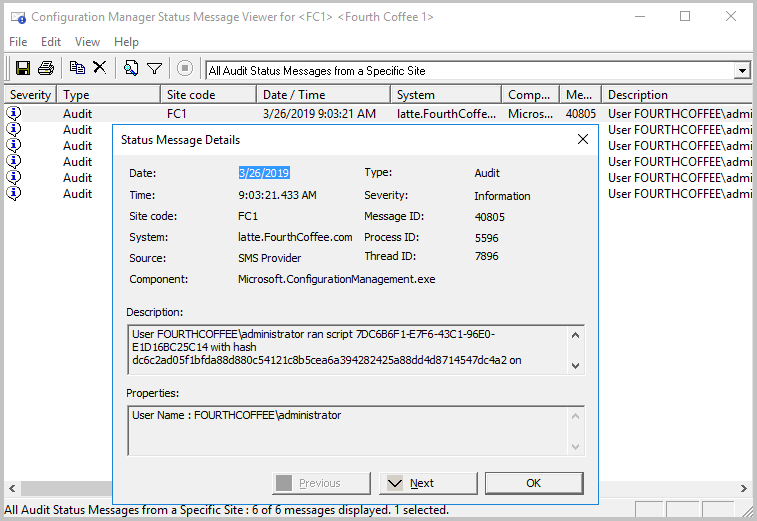Image resolution: width=757 pixels, height=521 pixels.
Task: Sort by the Me... column header
Action: pos(580,95)
